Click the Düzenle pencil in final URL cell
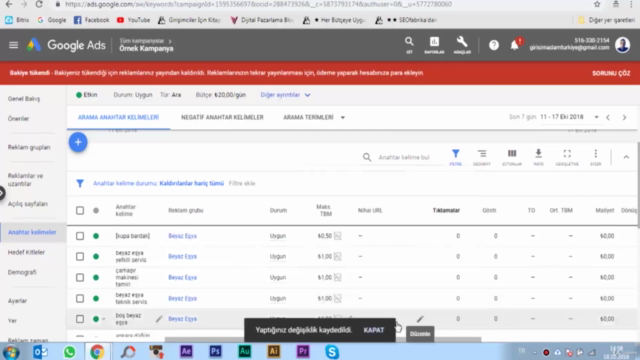 click(420, 319)
